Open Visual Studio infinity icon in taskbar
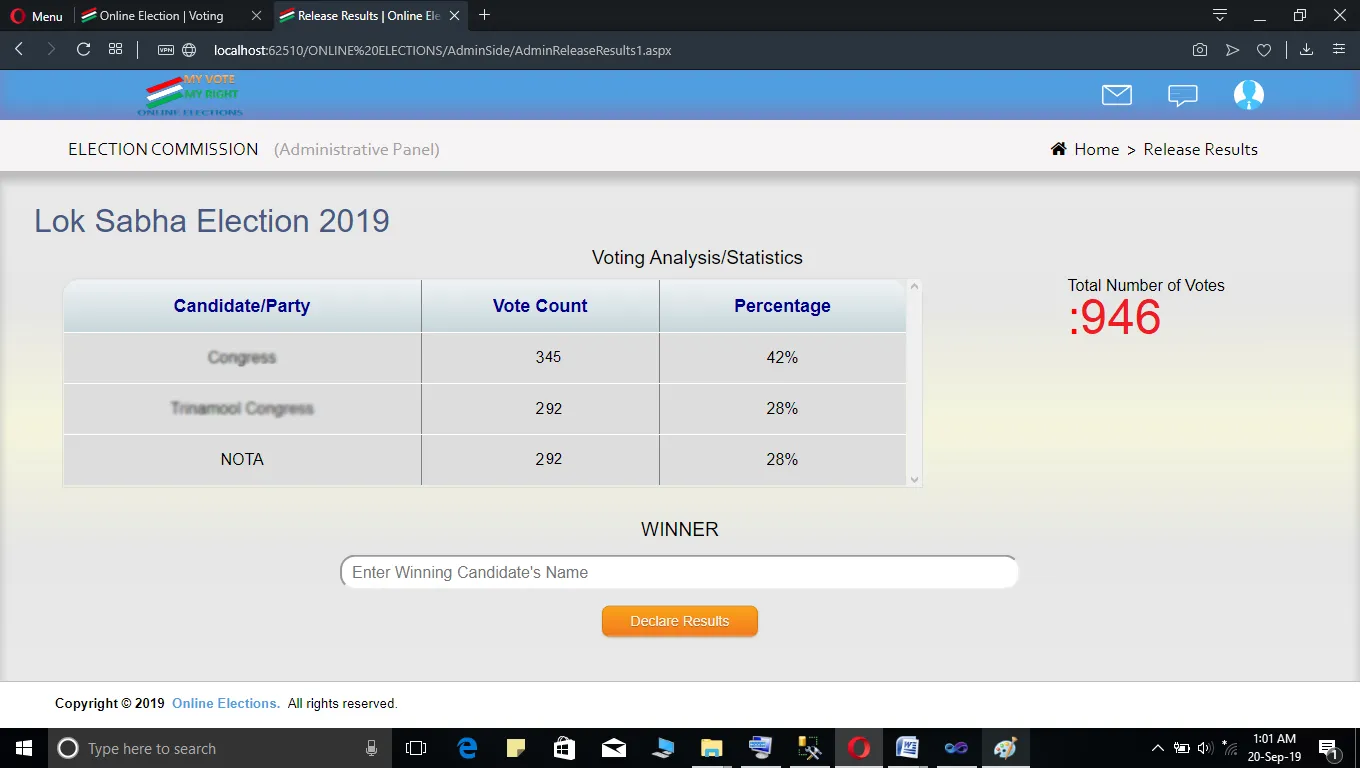Image resolution: width=1360 pixels, height=768 pixels. pos(956,748)
